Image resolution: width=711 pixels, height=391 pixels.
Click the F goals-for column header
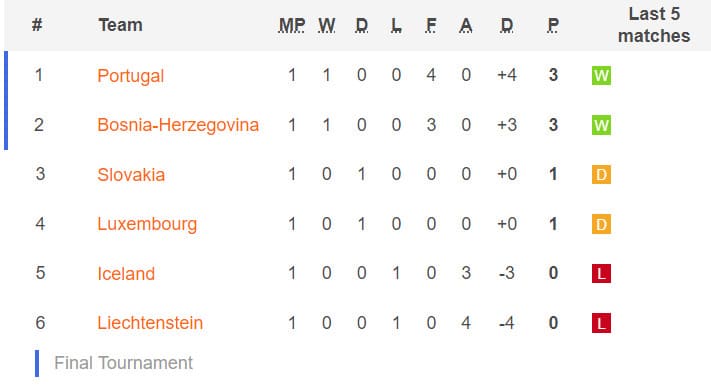[x=431, y=25]
